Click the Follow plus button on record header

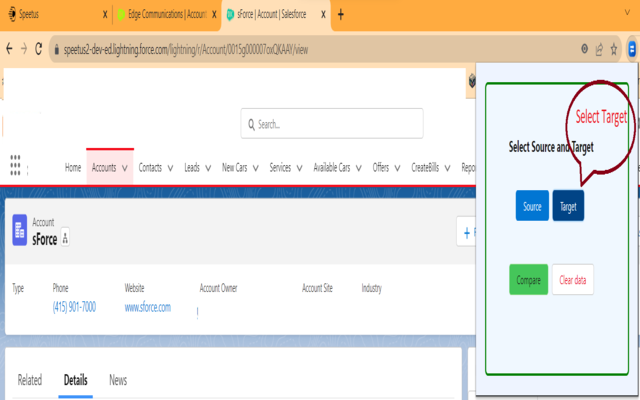click(x=467, y=233)
